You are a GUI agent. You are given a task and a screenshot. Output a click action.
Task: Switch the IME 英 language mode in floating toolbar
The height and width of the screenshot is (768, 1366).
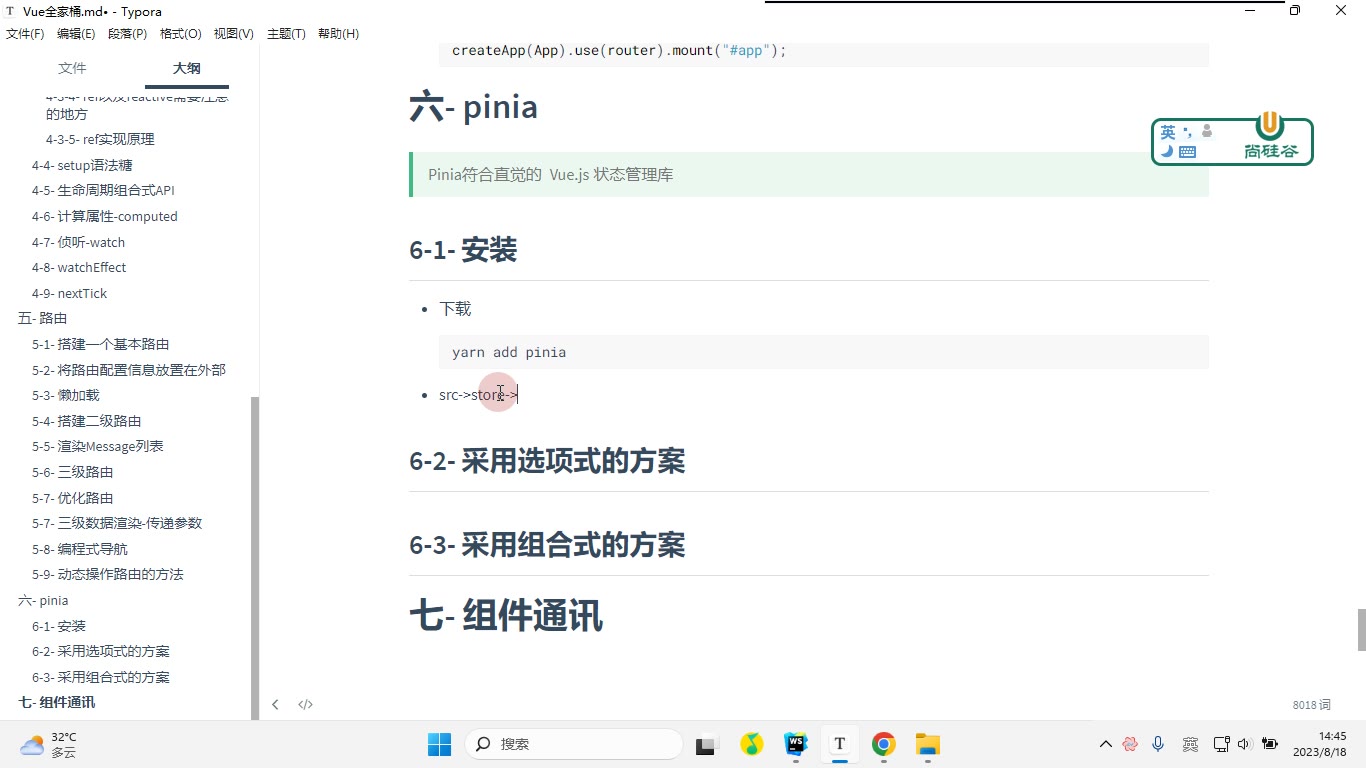tap(1168, 132)
